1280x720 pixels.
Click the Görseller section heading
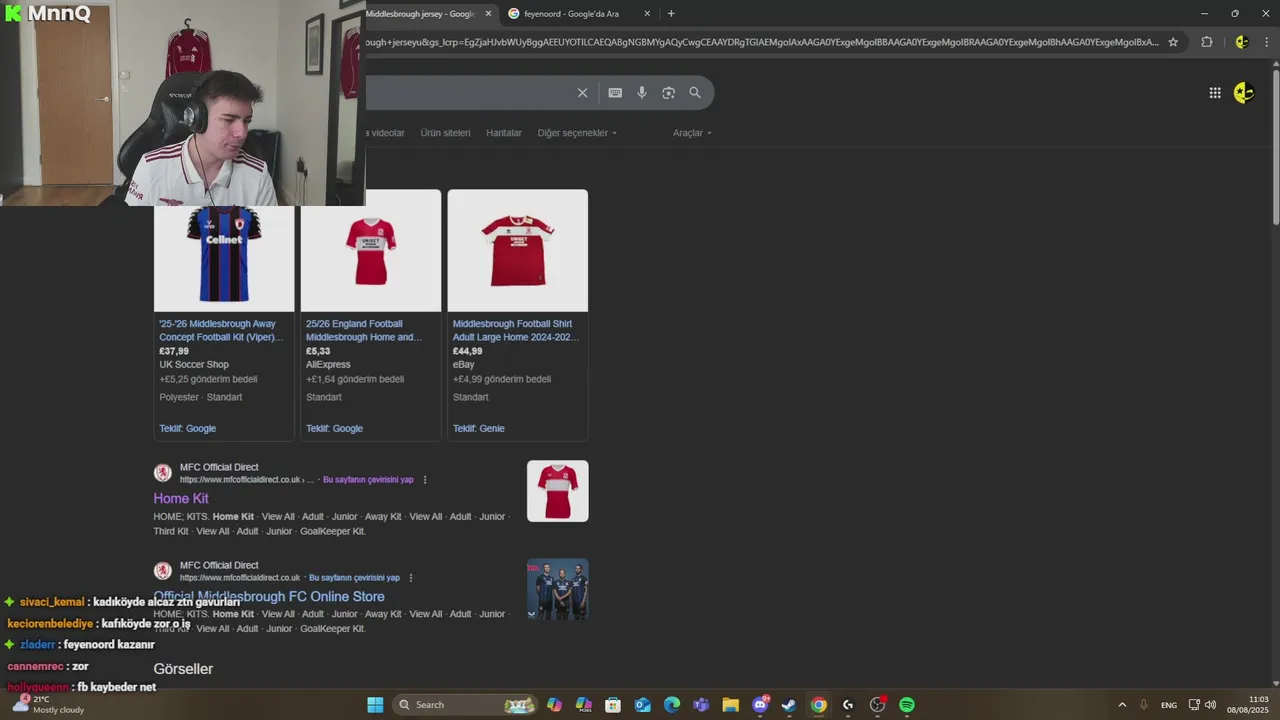pos(183,669)
